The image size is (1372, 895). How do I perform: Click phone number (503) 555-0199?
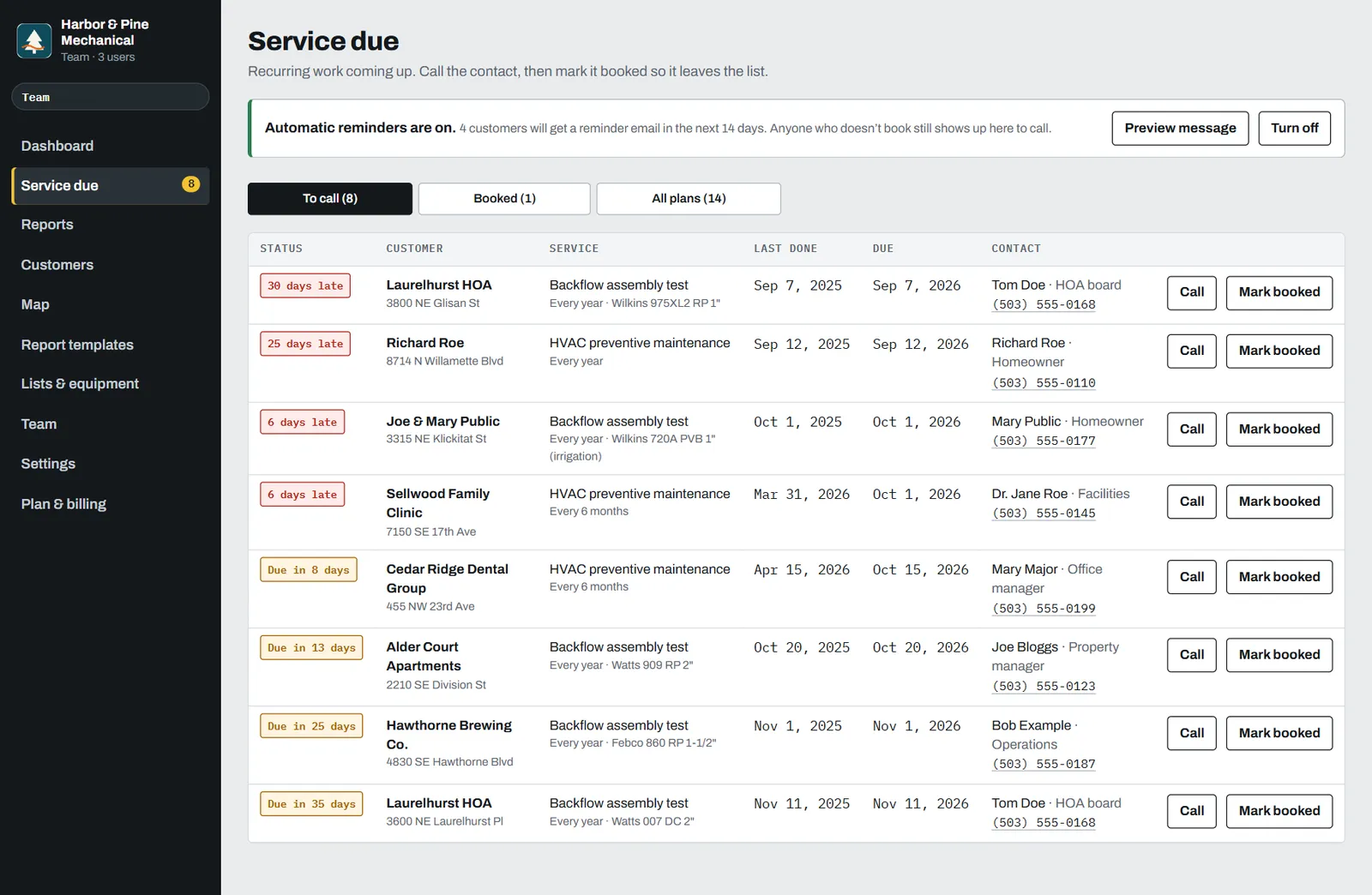[1044, 609]
